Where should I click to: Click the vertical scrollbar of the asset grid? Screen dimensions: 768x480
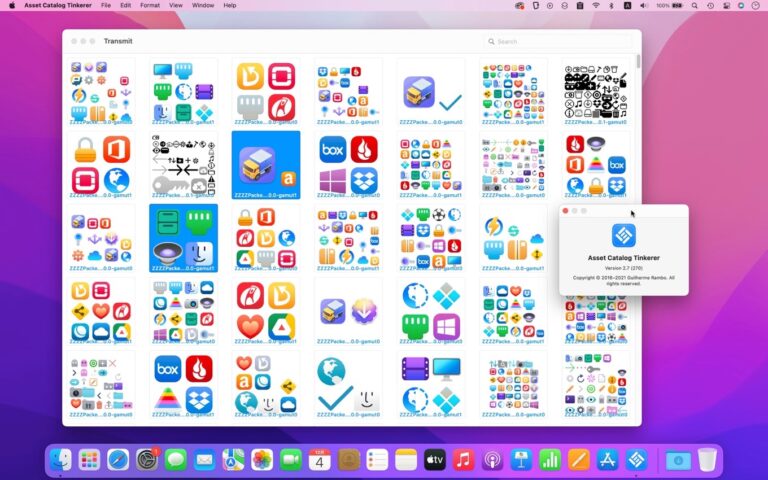pyautogui.click(x=637, y=62)
